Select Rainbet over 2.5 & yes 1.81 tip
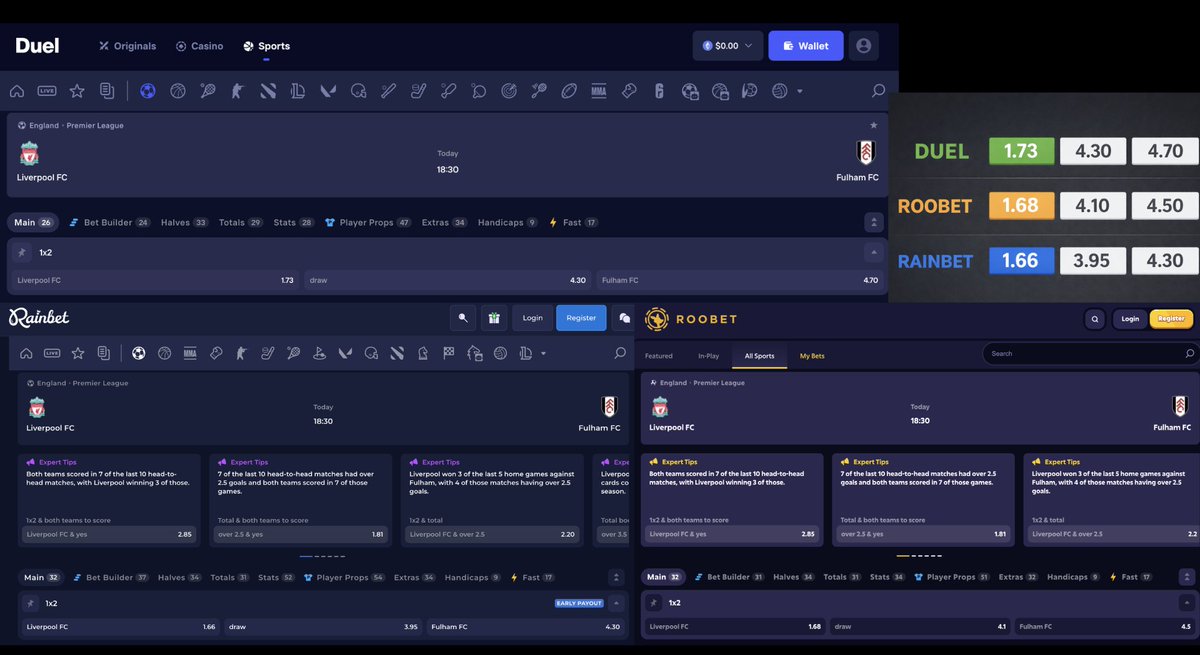 pyautogui.click(x=298, y=534)
